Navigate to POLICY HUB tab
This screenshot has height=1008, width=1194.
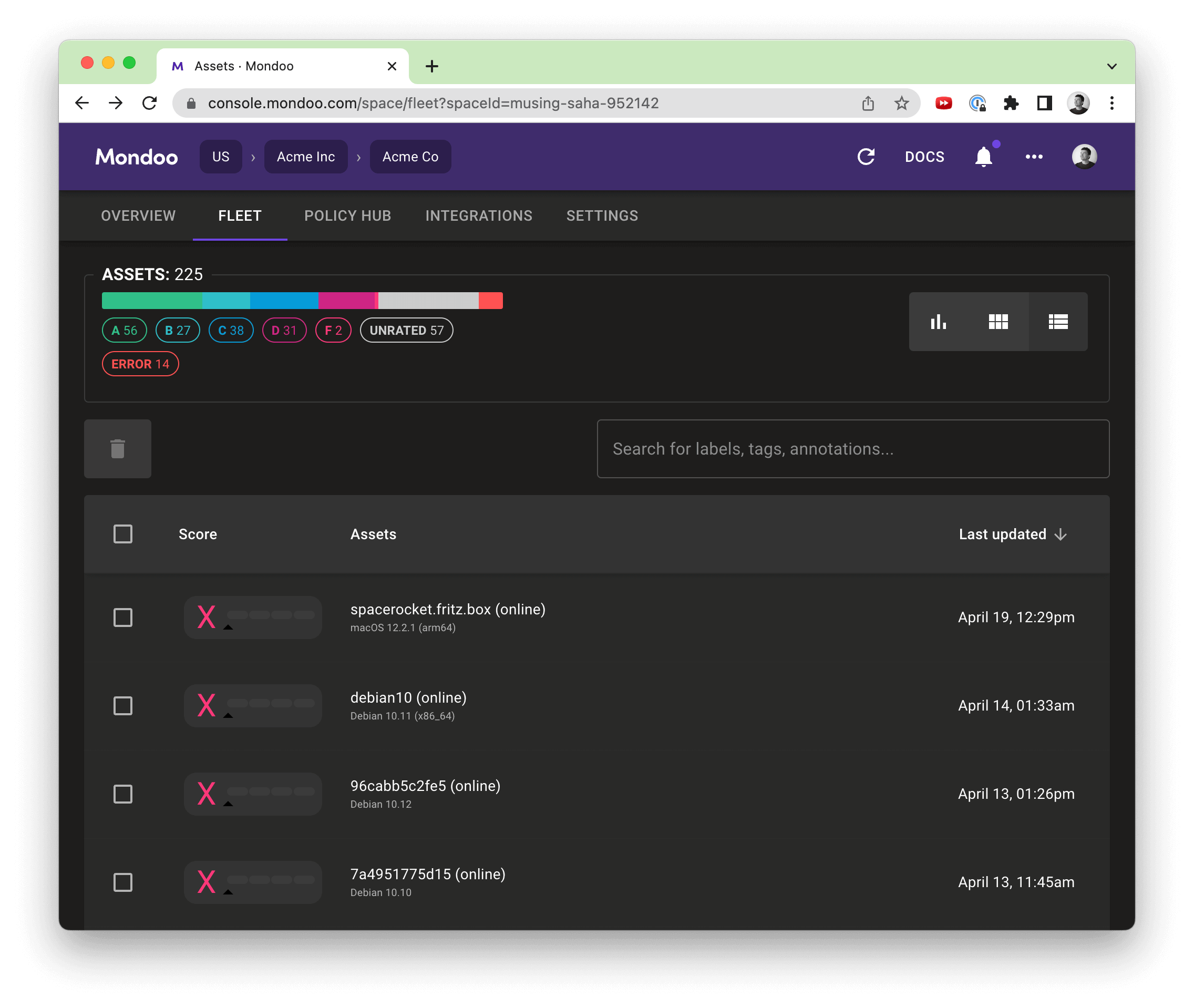tap(346, 215)
